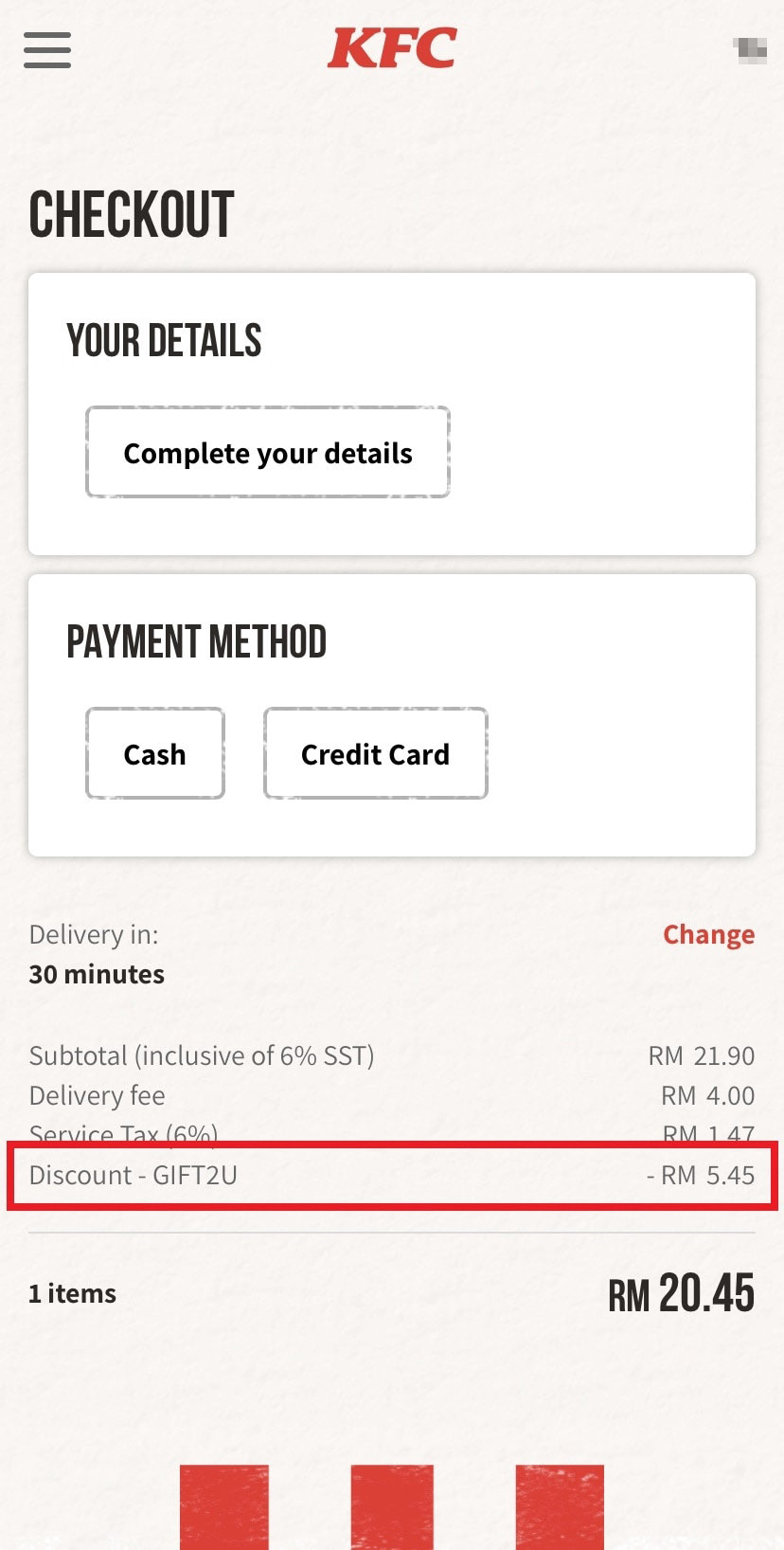This screenshot has height=1550, width=784.
Task: Click the right red stripe at bottom
Action: (x=560, y=1506)
